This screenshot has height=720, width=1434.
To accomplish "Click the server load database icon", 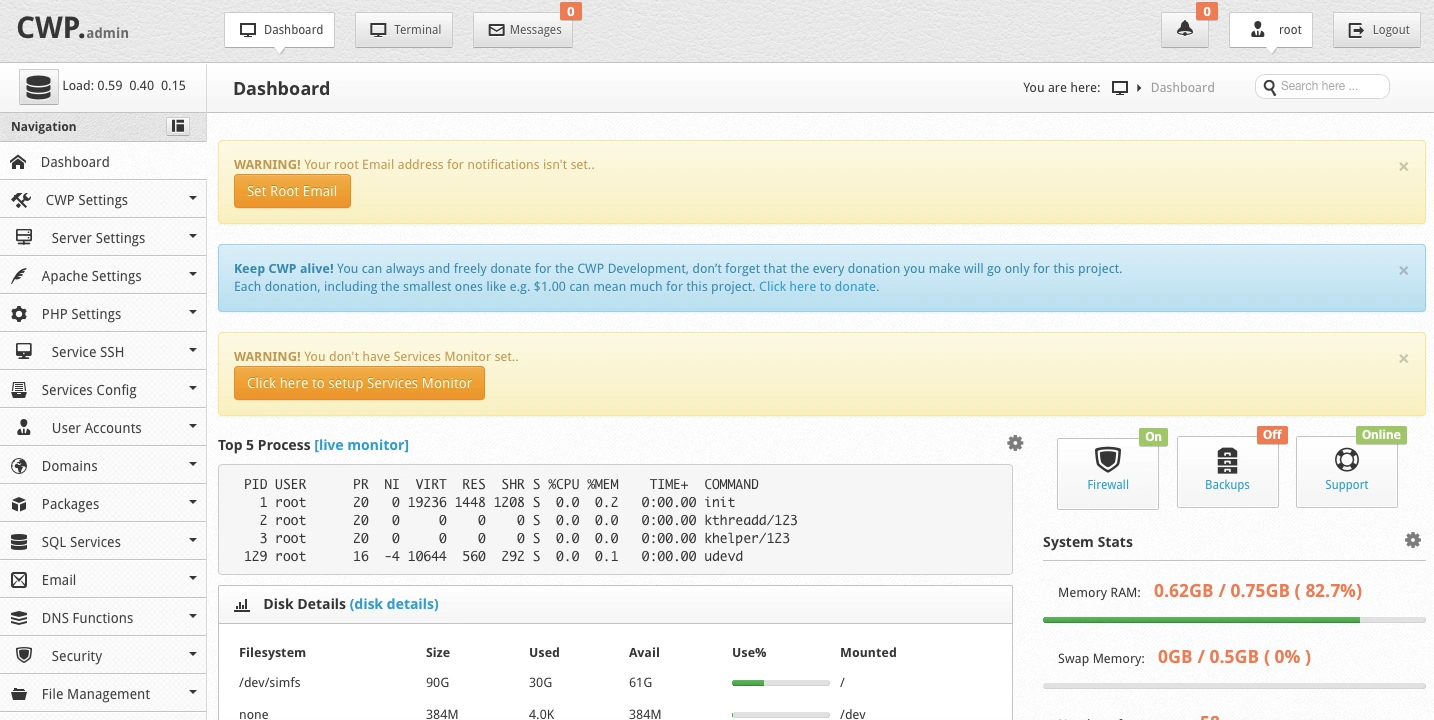I will coord(38,87).
